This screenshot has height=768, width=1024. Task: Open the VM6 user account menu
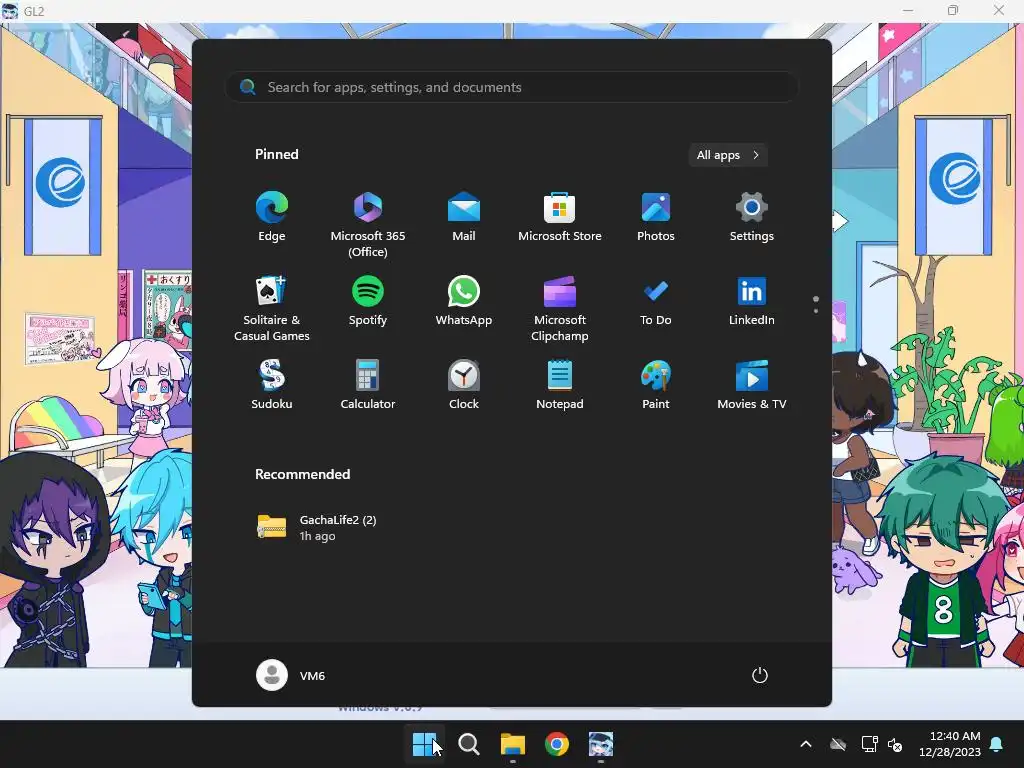291,675
